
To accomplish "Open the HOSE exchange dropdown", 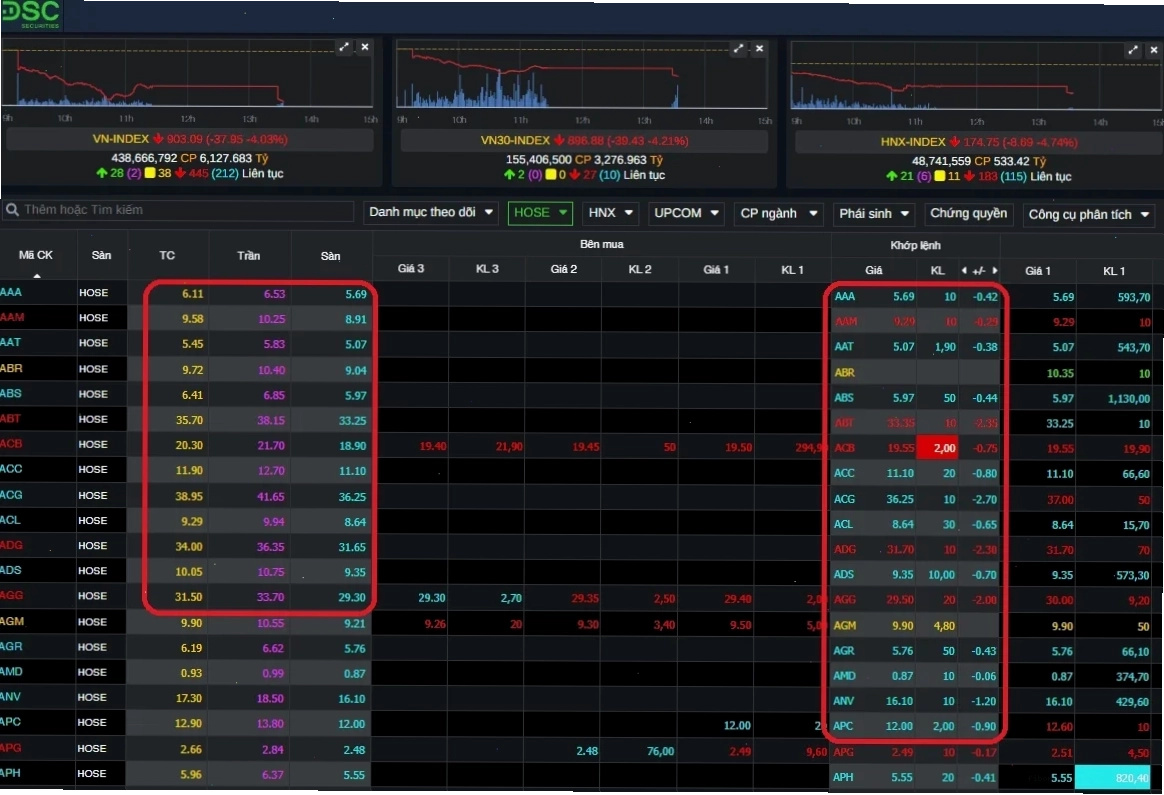I will pos(540,213).
